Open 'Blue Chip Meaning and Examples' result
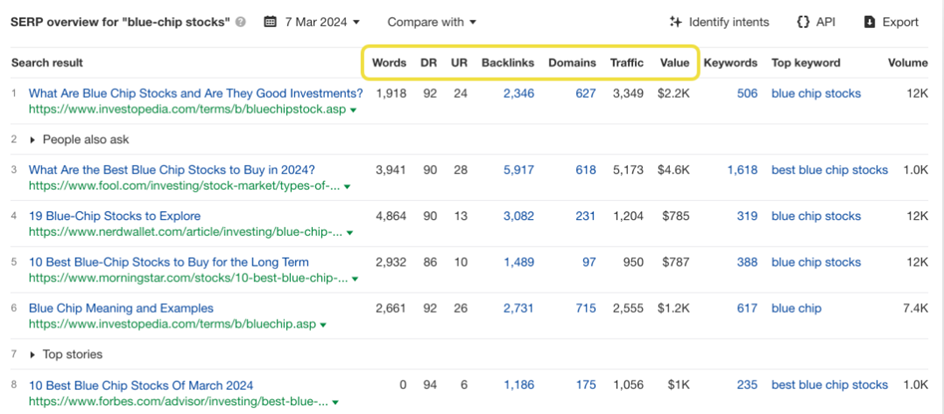The height and width of the screenshot is (414, 944). 121,308
